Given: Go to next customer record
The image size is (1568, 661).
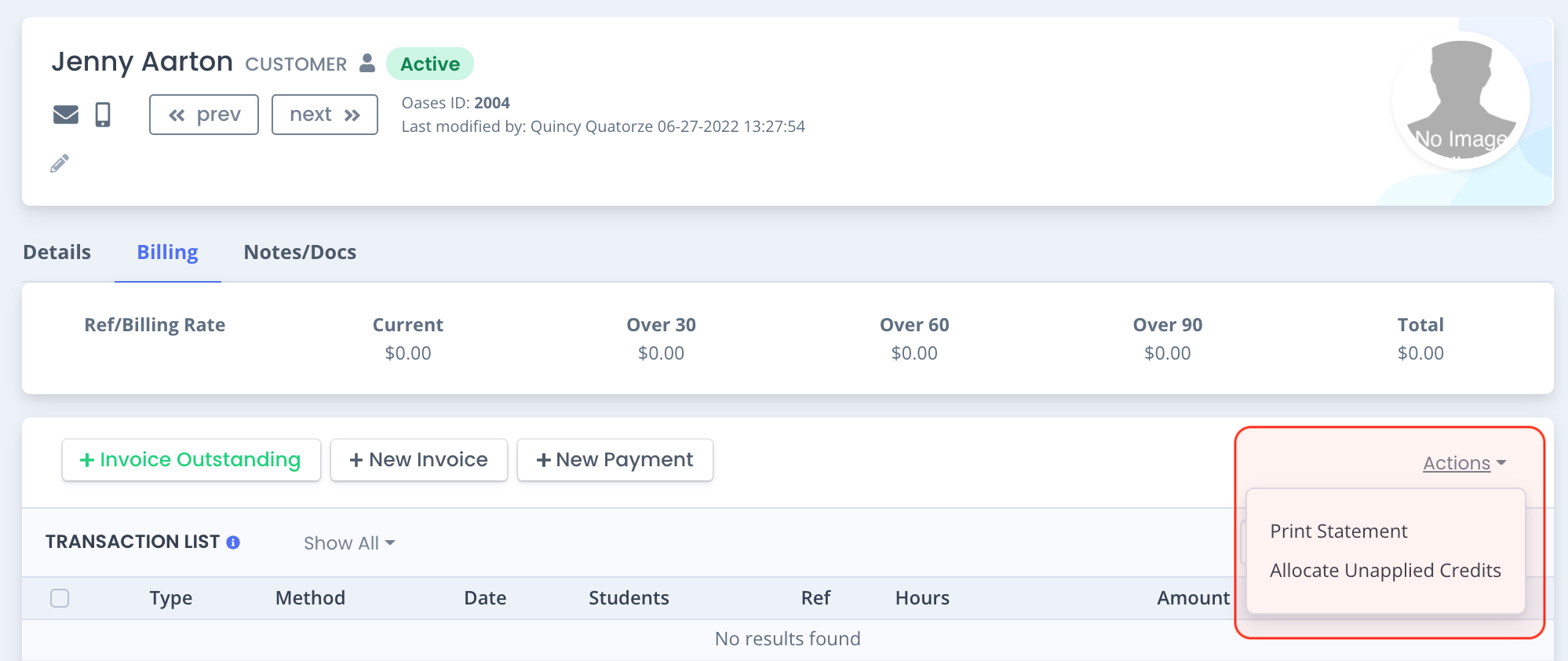Looking at the screenshot, I should 324,115.
